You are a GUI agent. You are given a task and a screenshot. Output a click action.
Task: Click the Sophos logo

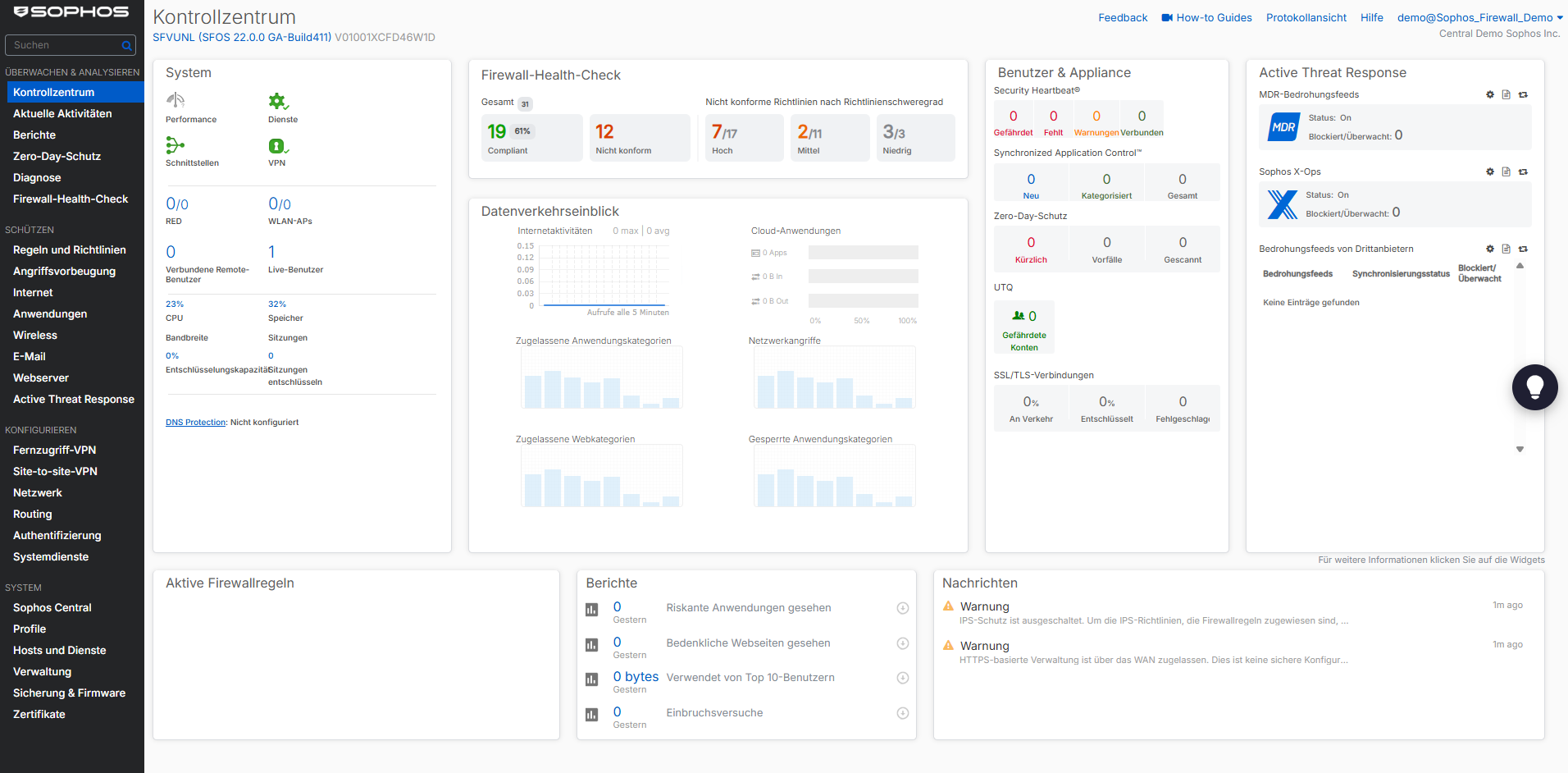pyautogui.click(x=71, y=12)
